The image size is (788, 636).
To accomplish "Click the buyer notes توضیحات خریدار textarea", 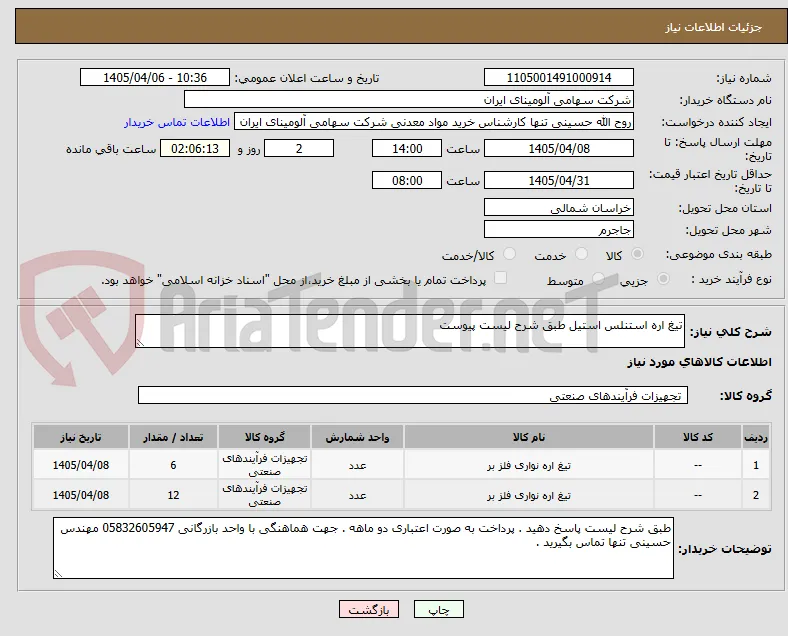I will [363, 548].
